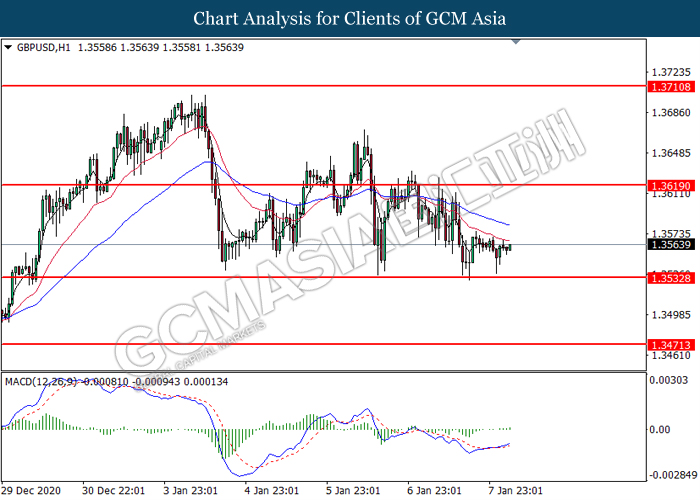Click the 1.35735 price axis value
The height and width of the screenshot is (500, 700).
click(671, 234)
